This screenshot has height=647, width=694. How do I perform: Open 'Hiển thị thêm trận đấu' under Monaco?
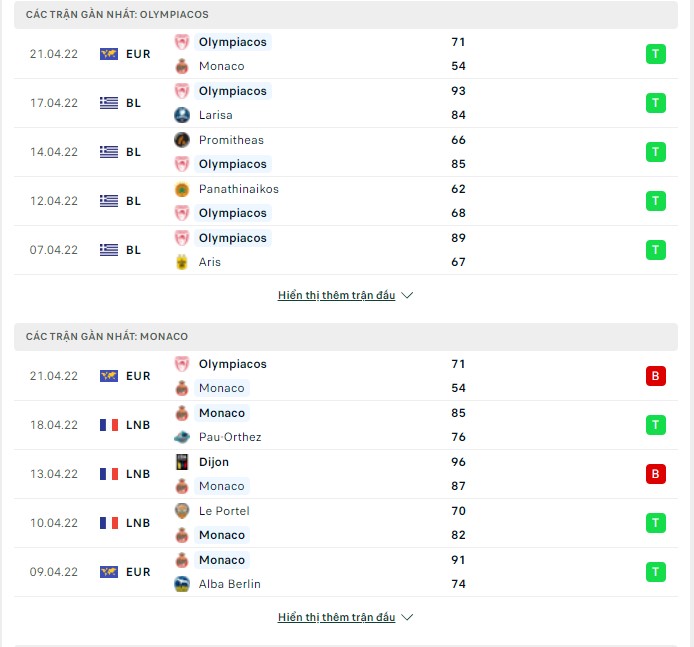pyautogui.click(x=336, y=617)
